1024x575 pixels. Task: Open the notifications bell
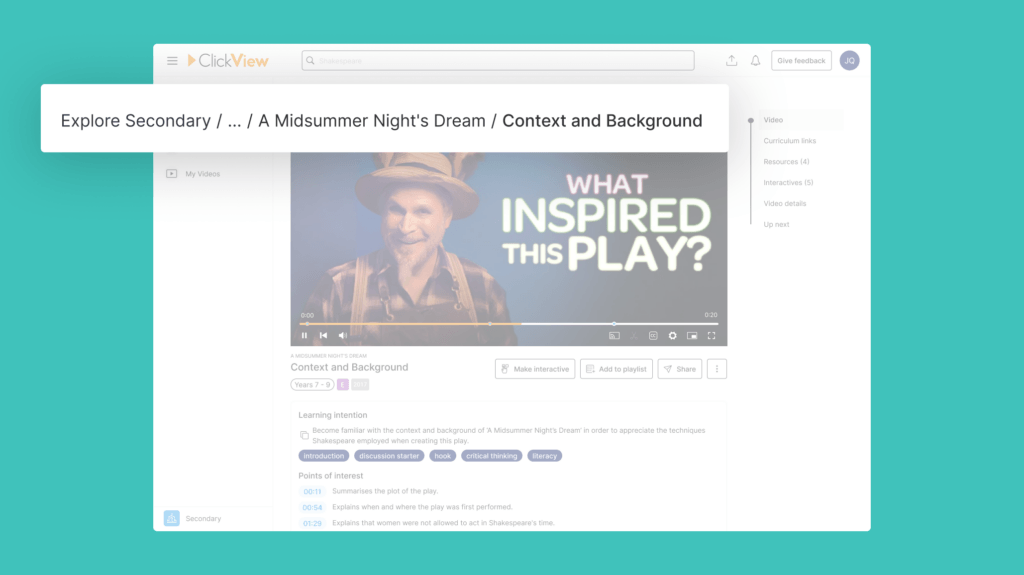point(755,61)
